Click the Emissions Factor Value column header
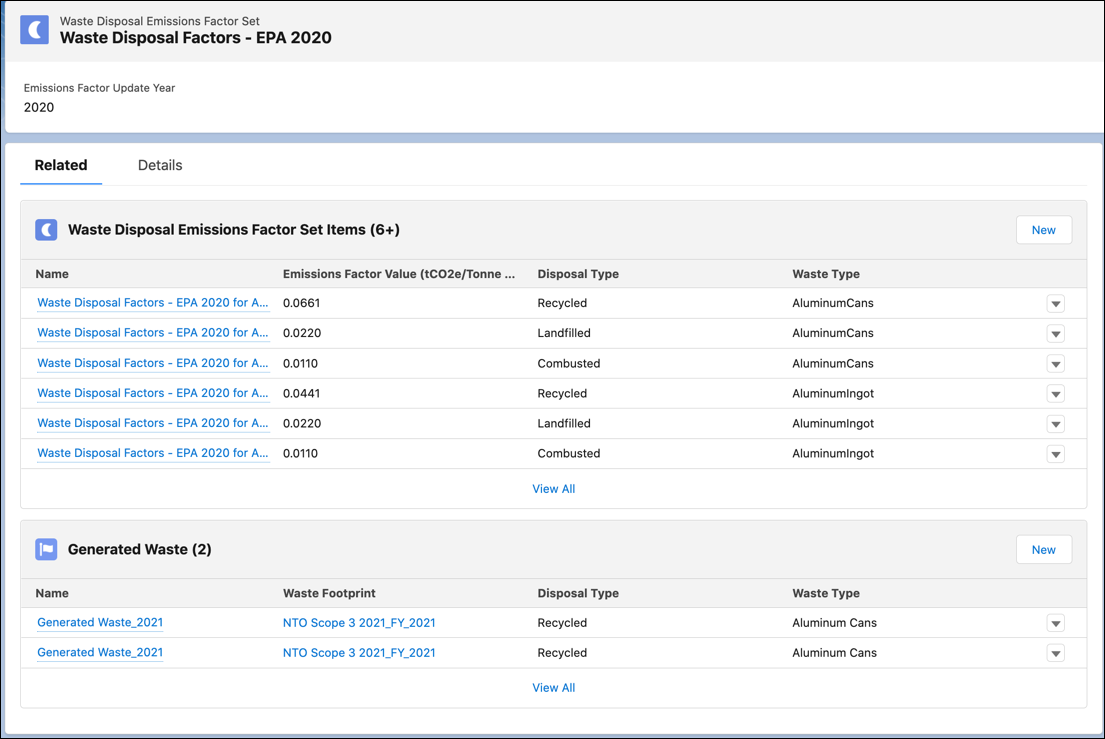 tap(399, 274)
